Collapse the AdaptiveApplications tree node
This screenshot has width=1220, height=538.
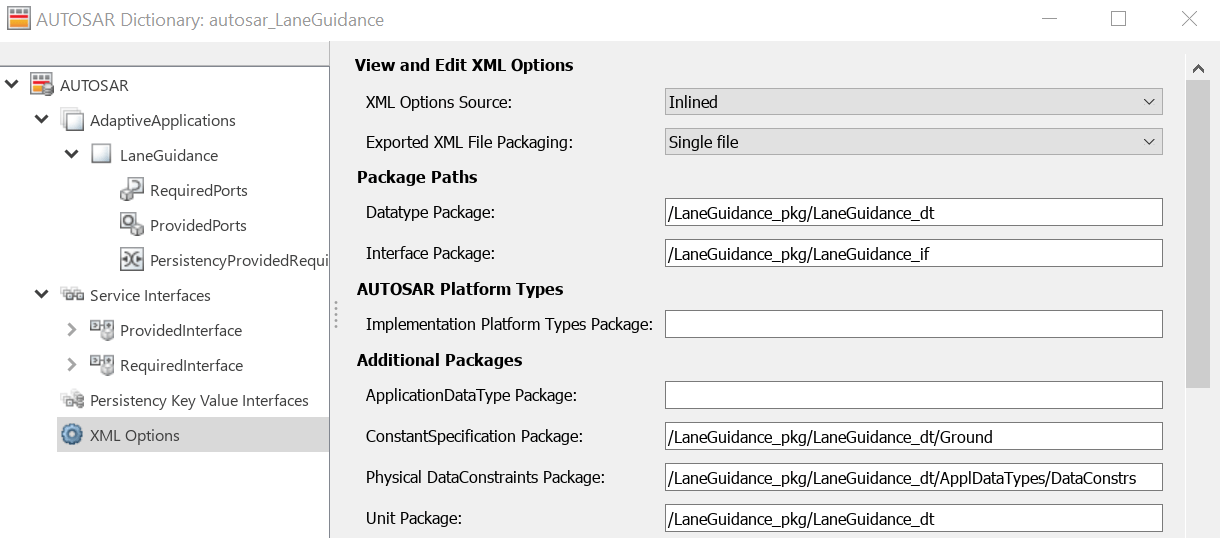click(41, 120)
